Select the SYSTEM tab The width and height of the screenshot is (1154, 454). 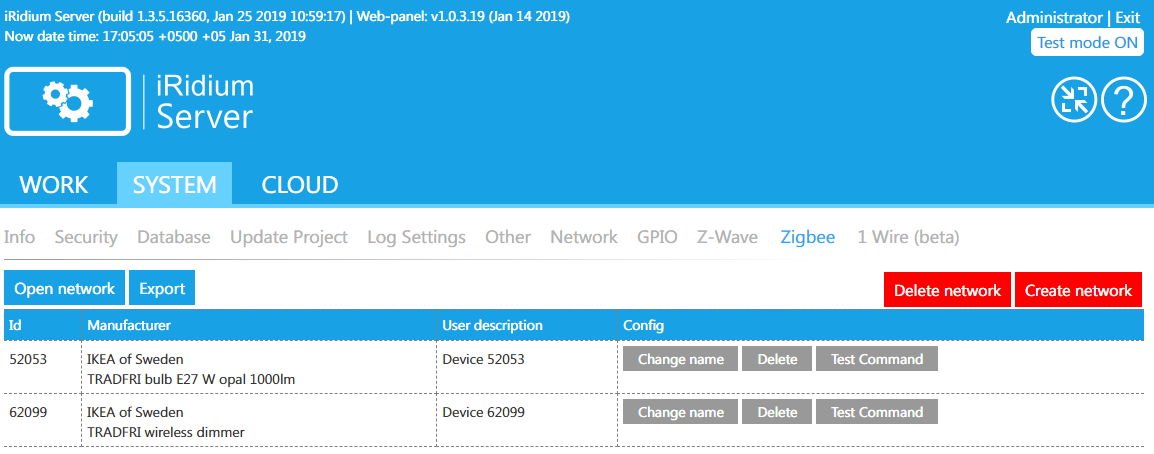click(x=174, y=185)
